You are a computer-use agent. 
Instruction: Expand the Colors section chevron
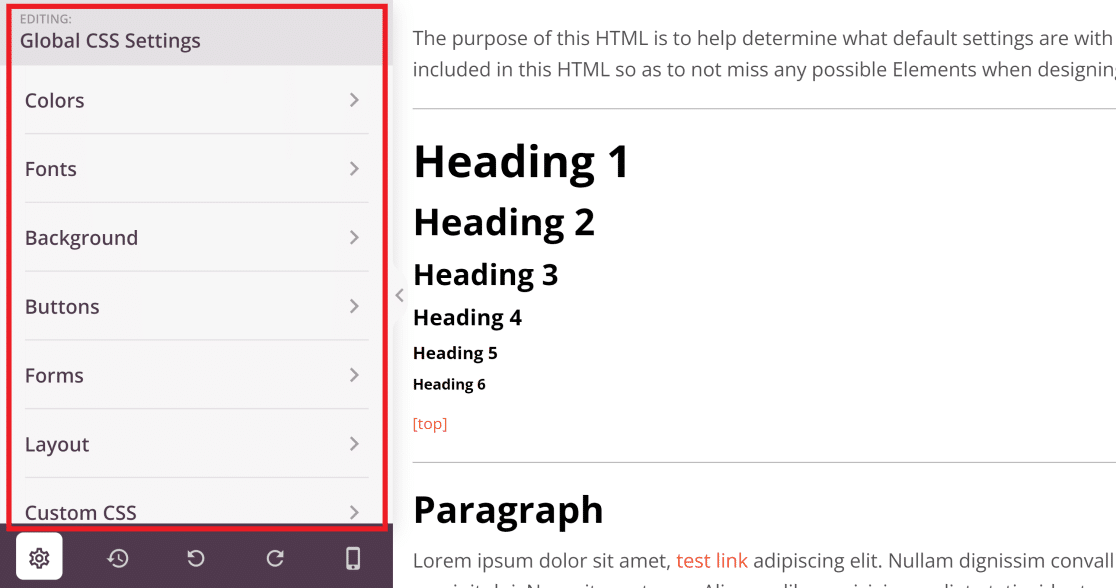coord(354,100)
